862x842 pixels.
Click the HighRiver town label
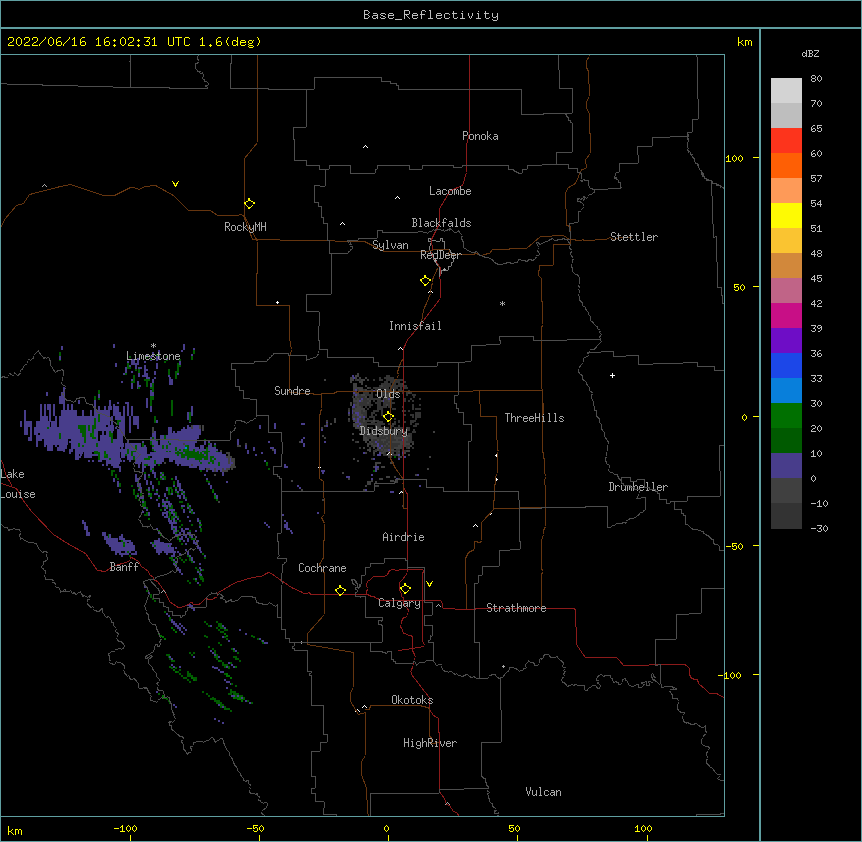(x=430, y=743)
